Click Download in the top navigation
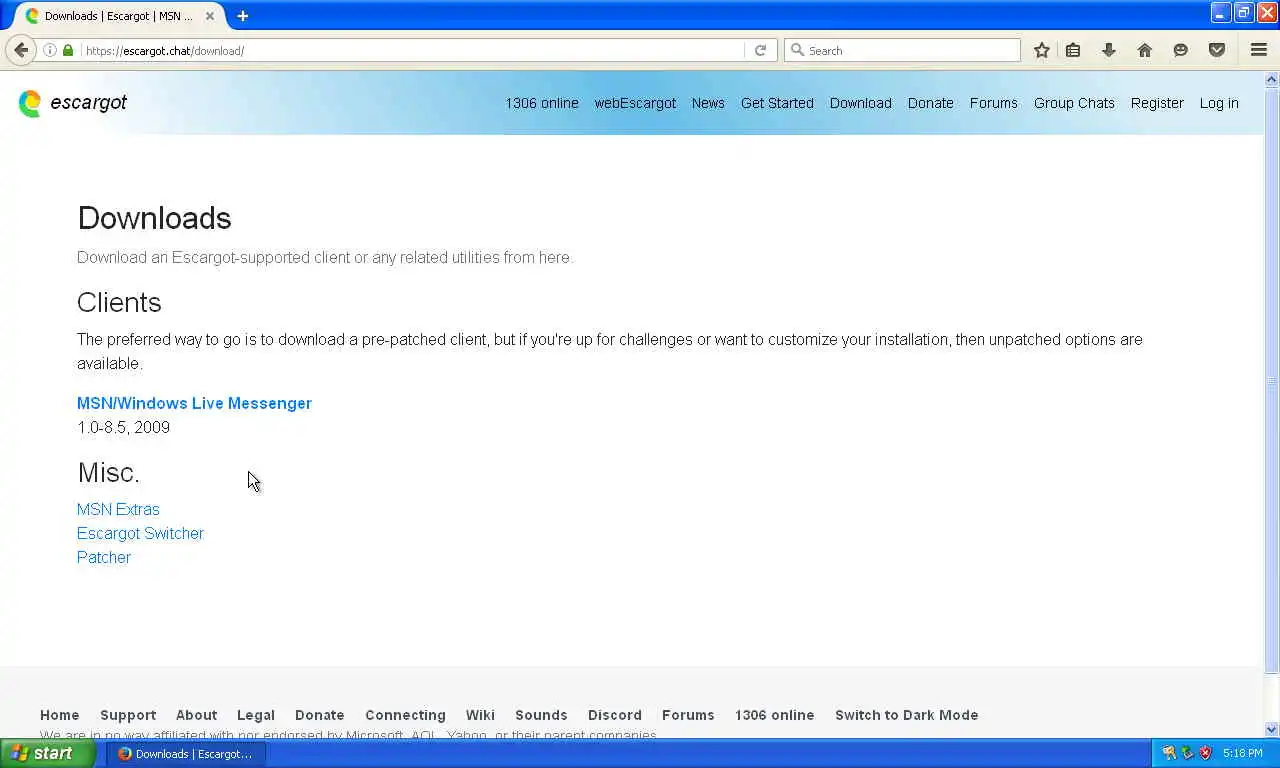The height and width of the screenshot is (768, 1280). coord(860,103)
